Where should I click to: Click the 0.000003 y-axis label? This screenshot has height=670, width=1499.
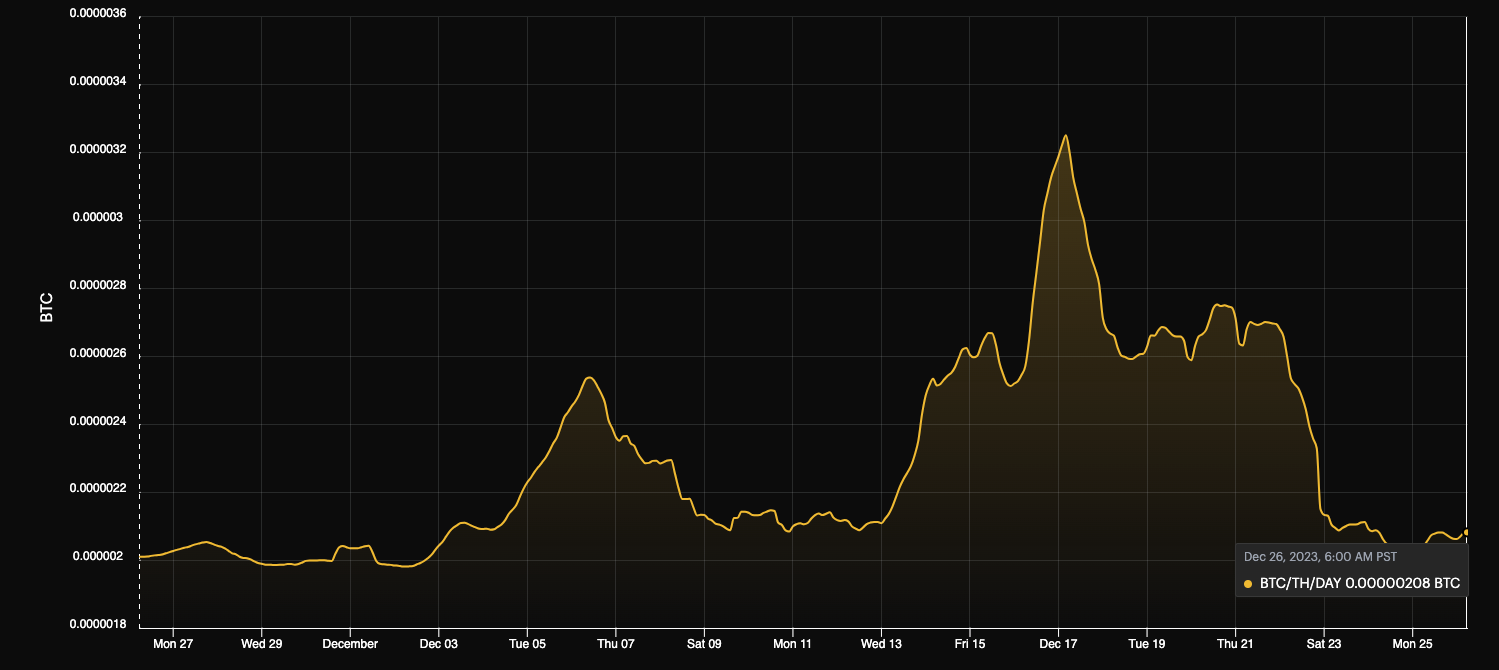coord(100,218)
